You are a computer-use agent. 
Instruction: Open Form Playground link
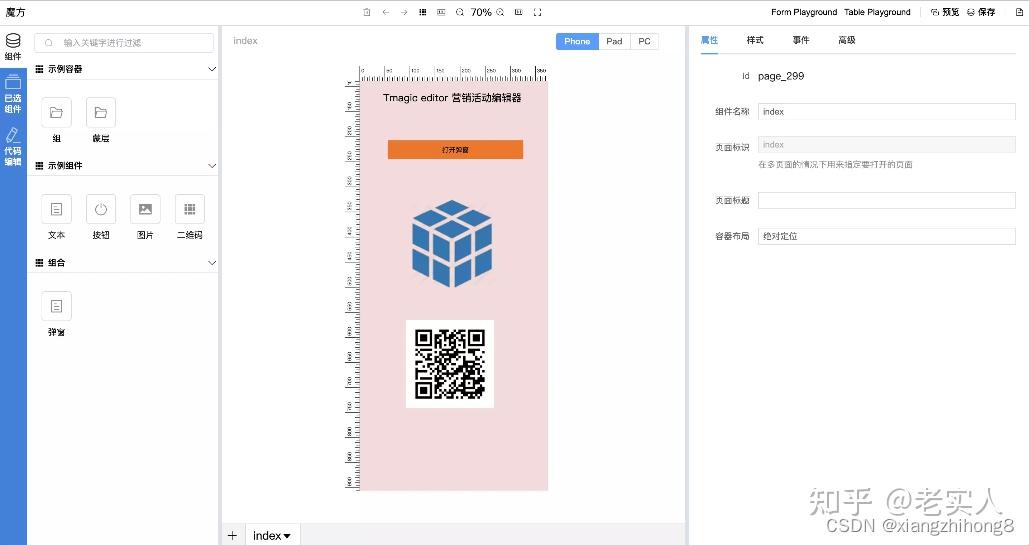(804, 12)
